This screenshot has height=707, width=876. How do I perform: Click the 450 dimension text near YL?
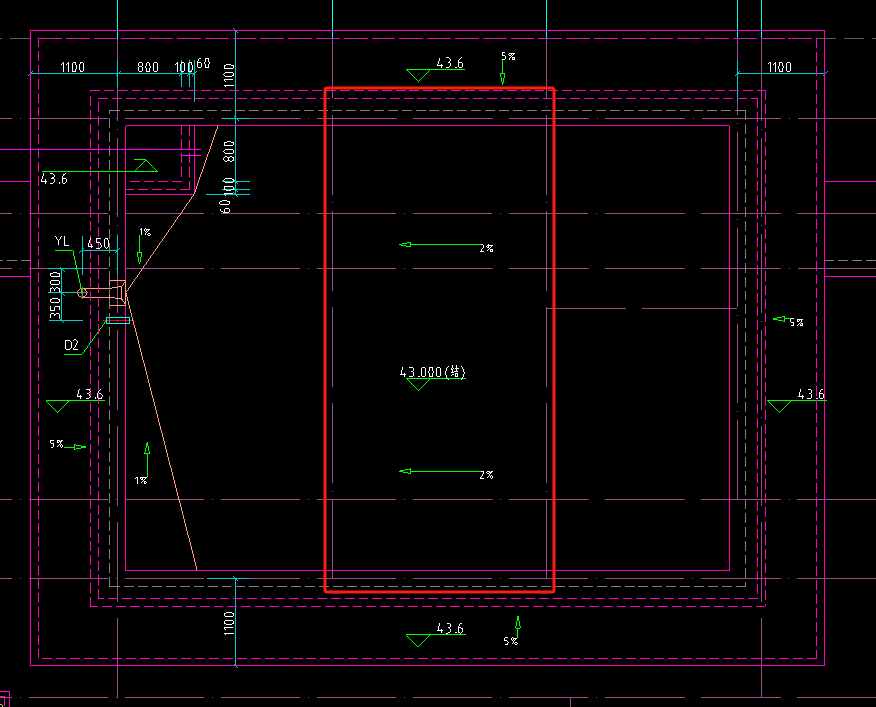(98, 244)
